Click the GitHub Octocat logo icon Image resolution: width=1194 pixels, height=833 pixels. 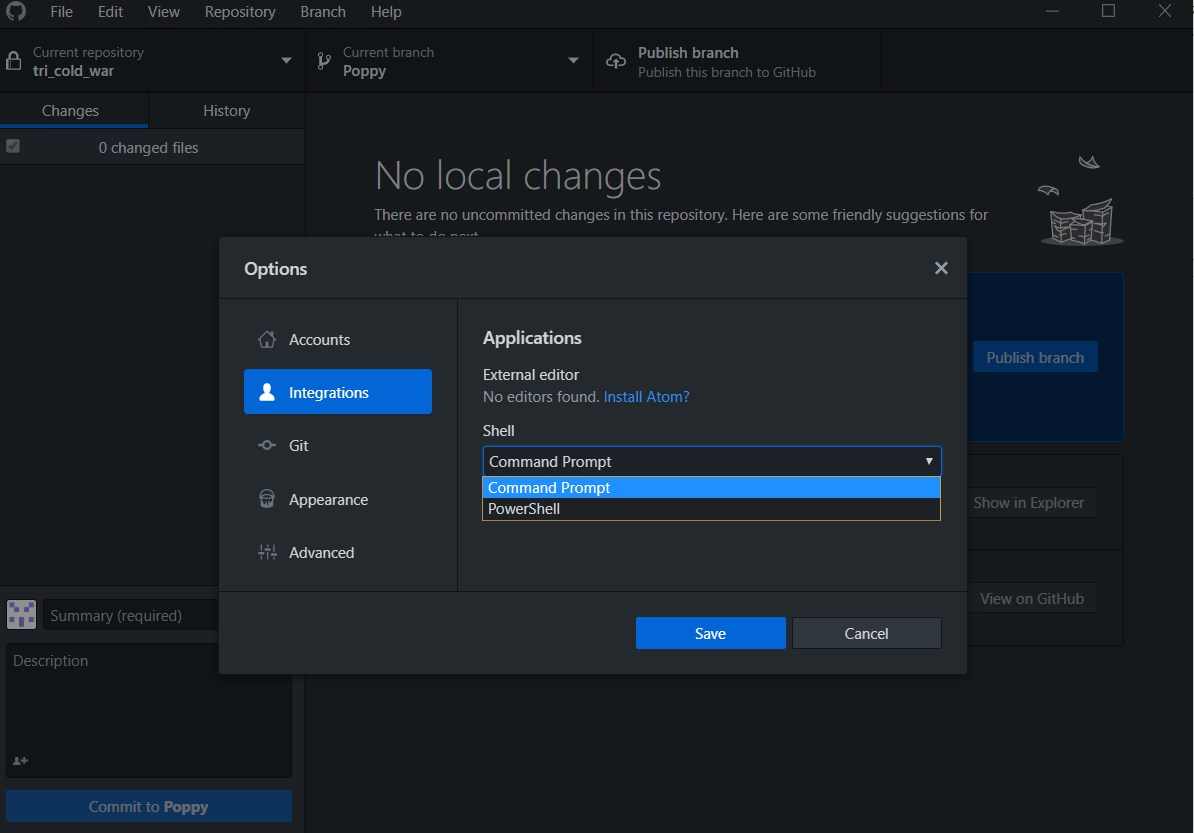pos(16,11)
